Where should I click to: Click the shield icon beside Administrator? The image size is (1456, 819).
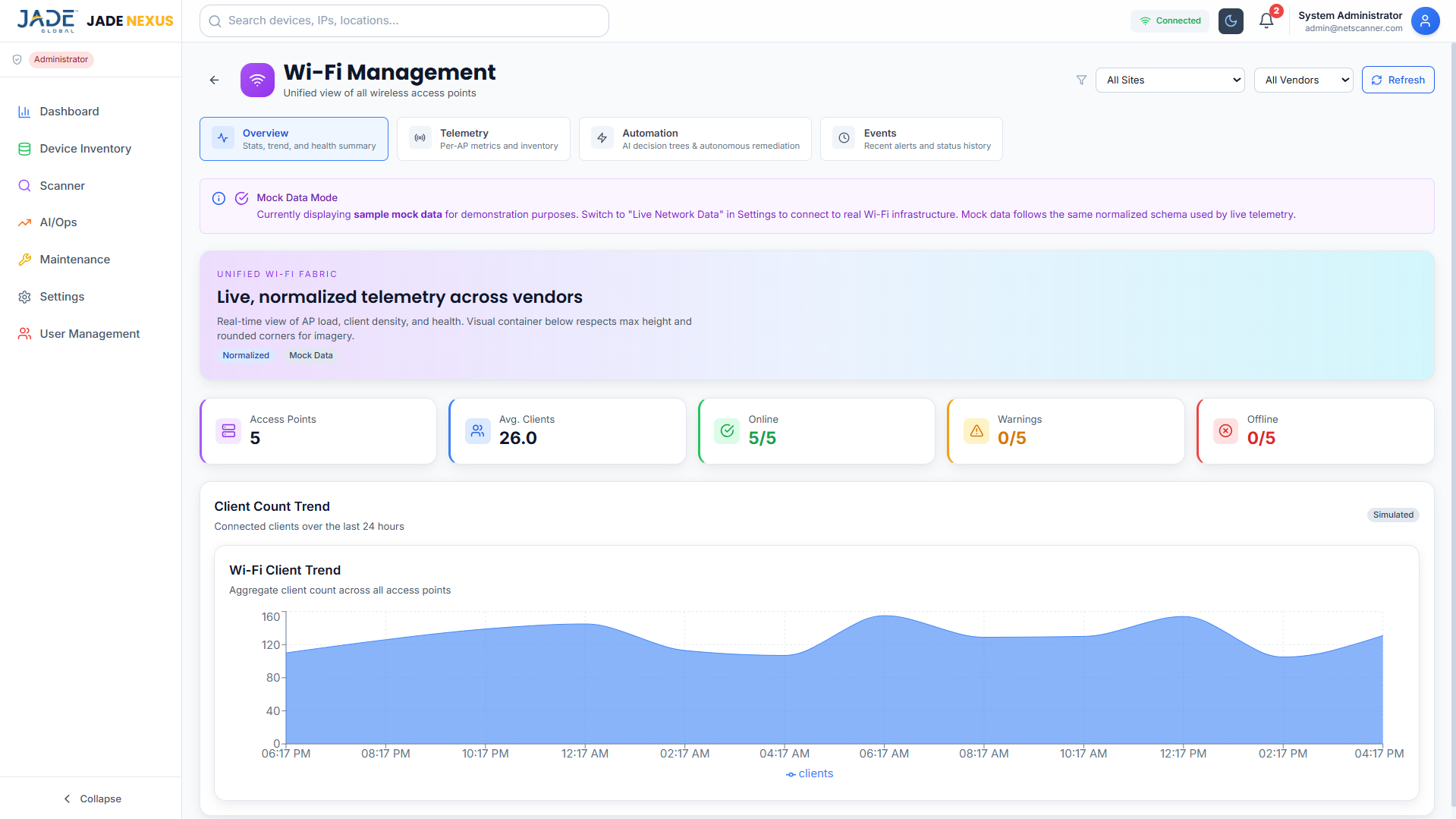point(17,59)
